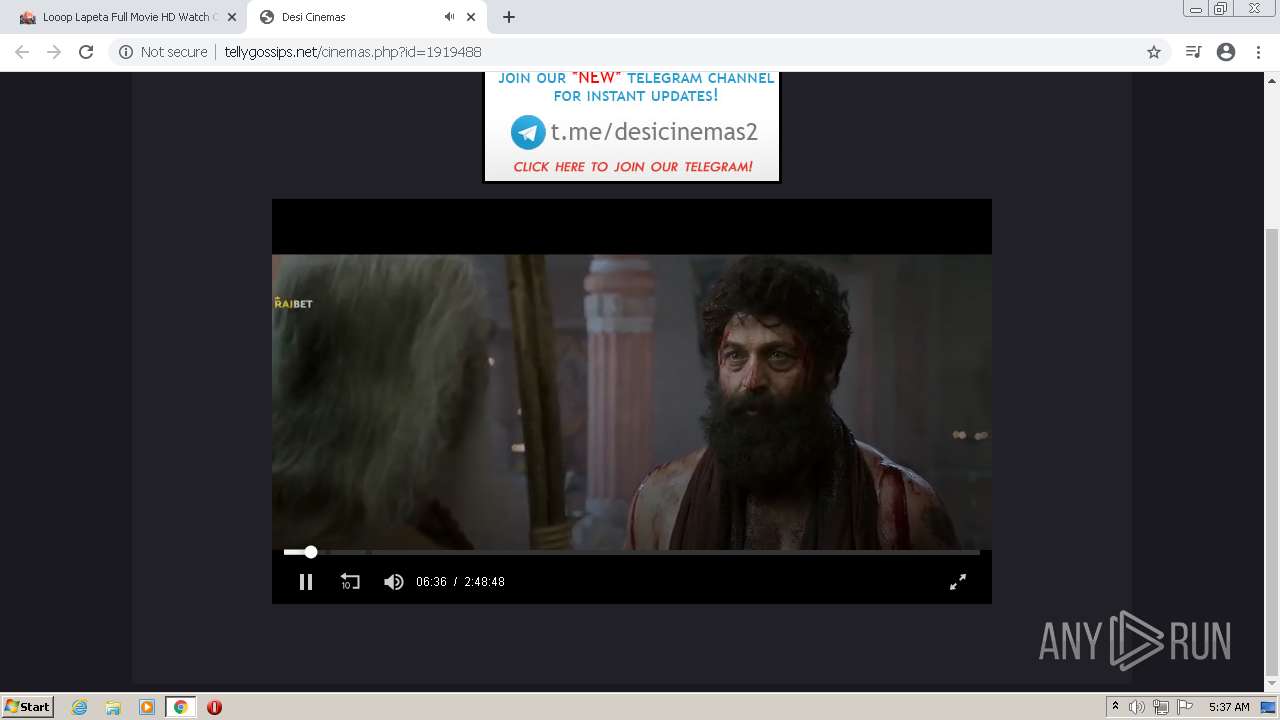Open a new browser tab
Viewport: 1280px width, 720px height.
point(509,17)
